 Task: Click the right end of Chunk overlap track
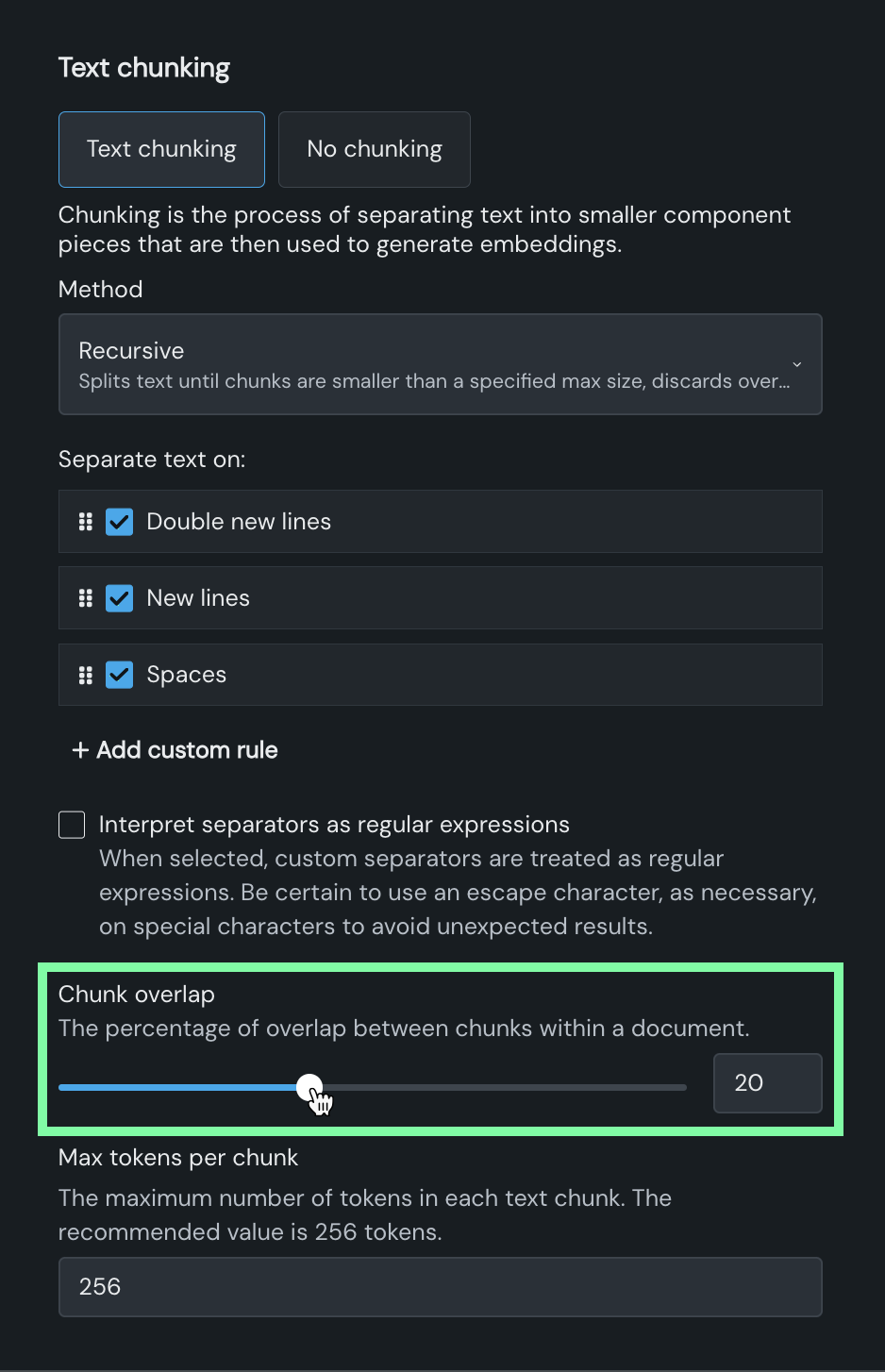(683, 1087)
